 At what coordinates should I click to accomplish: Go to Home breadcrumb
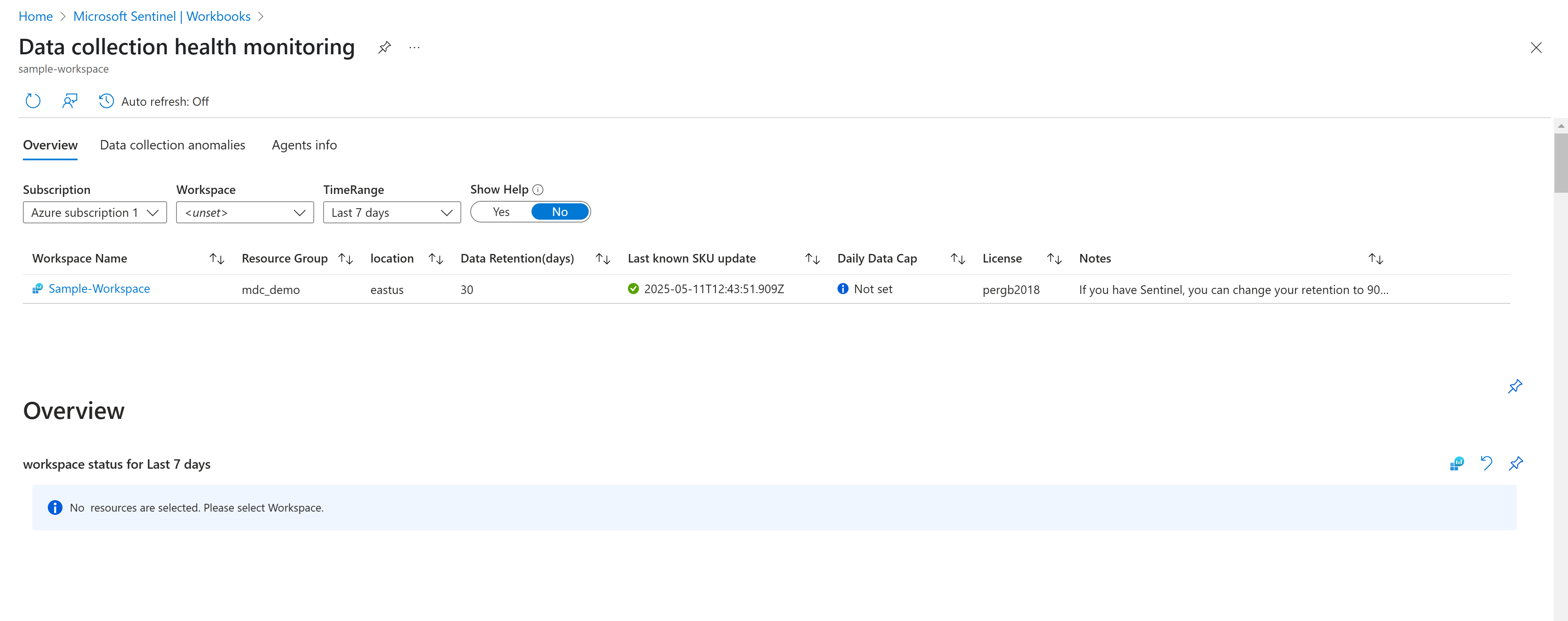click(x=35, y=16)
